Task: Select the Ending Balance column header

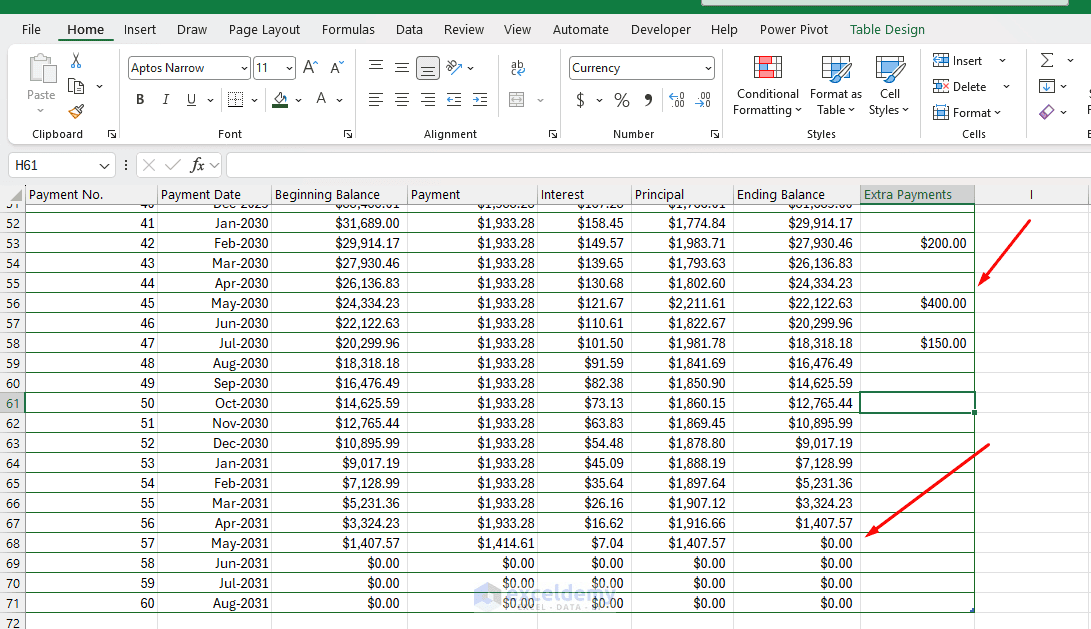Action: tap(797, 194)
